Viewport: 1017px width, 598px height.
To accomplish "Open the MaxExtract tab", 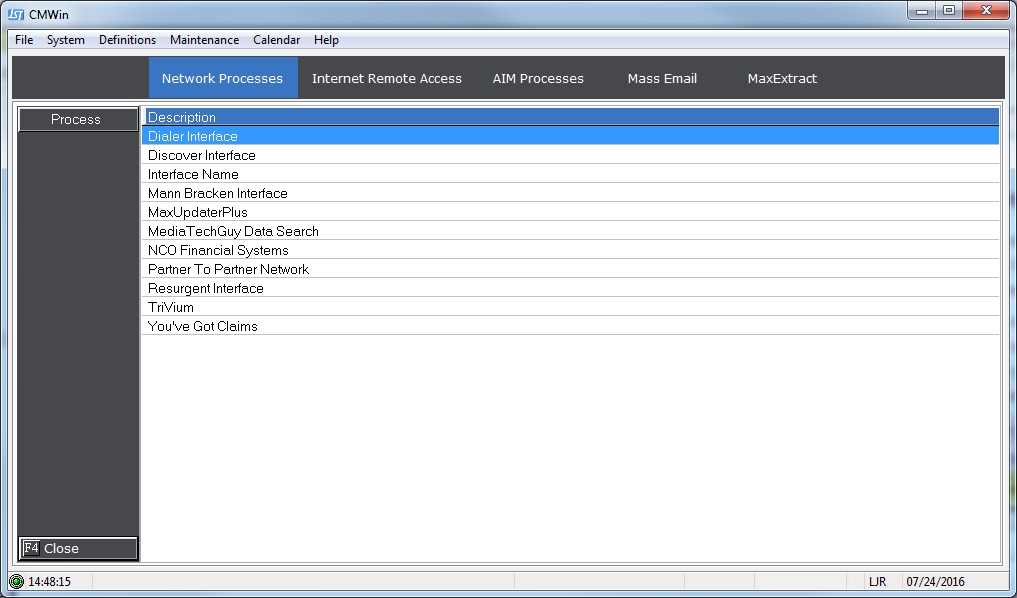I will (782, 78).
